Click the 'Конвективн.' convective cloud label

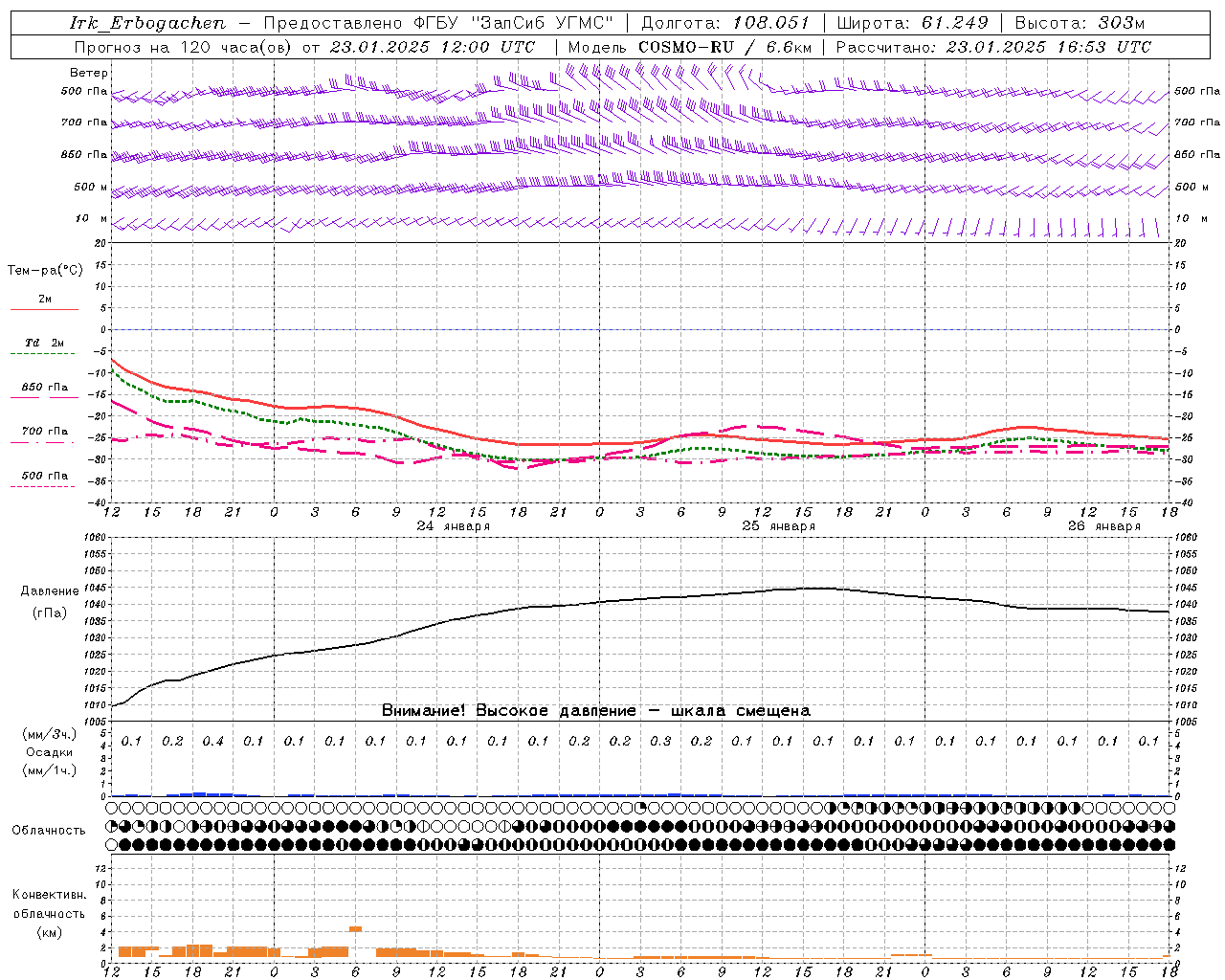tap(49, 895)
